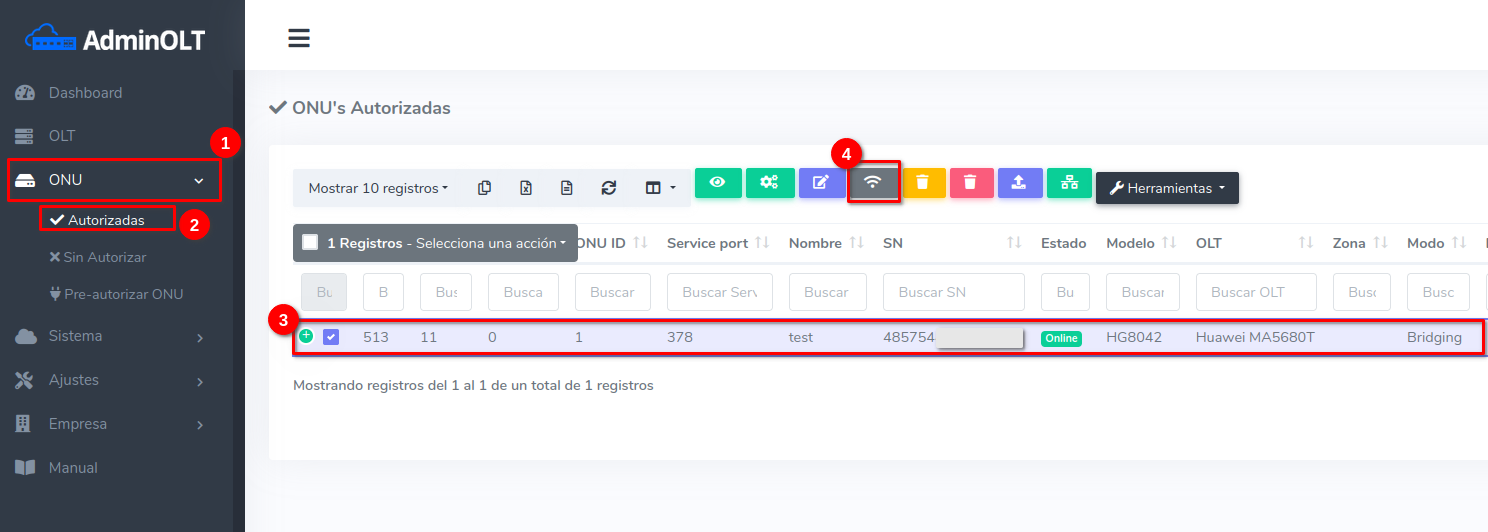Click the red trash delete button

coord(970,182)
